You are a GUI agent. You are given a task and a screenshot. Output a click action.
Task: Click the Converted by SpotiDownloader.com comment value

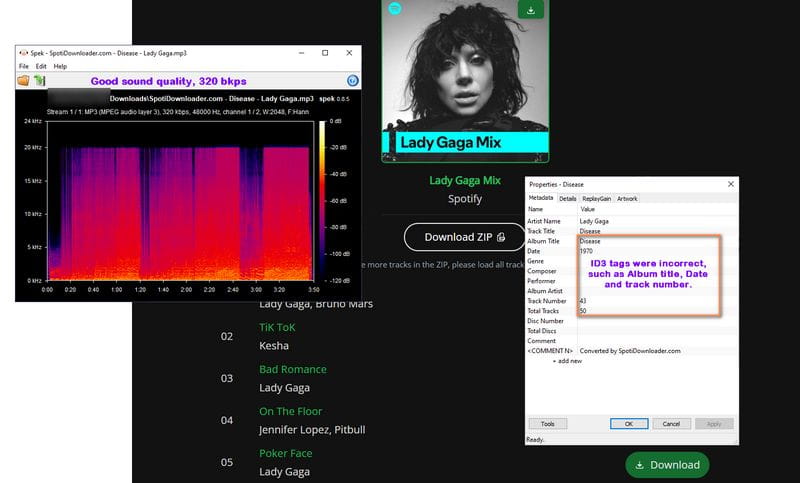point(630,351)
